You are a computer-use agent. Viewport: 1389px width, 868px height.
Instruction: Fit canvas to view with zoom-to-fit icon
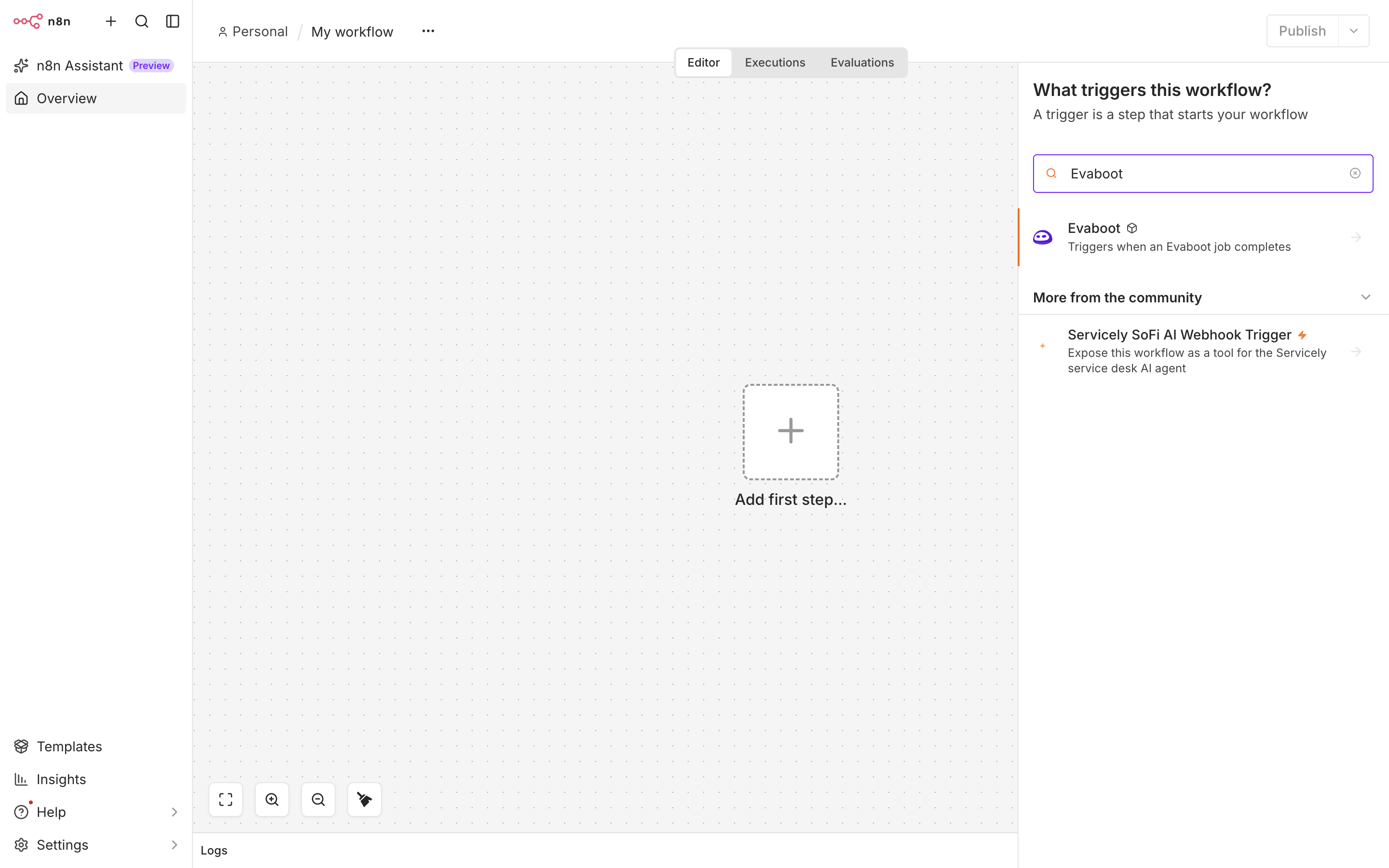(x=226, y=799)
